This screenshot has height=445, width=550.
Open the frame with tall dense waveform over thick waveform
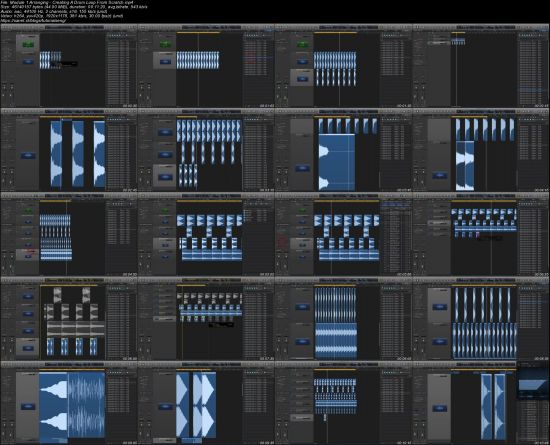tap(343, 319)
